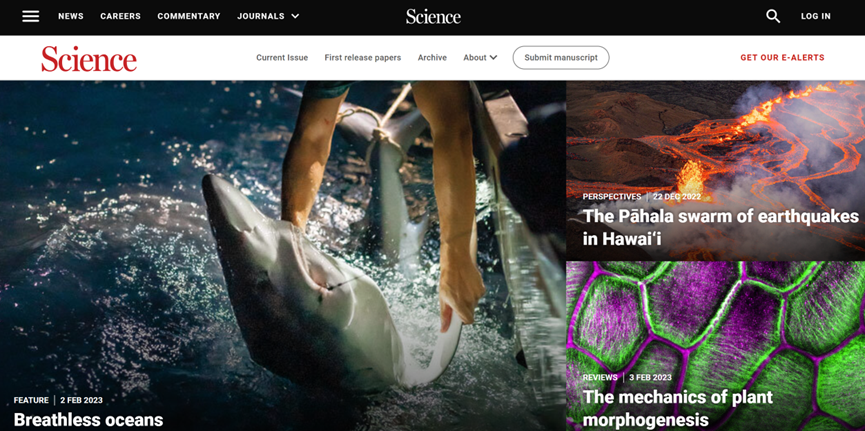Open the Current Issue link
The height and width of the screenshot is (431, 865).
[282, 57]
